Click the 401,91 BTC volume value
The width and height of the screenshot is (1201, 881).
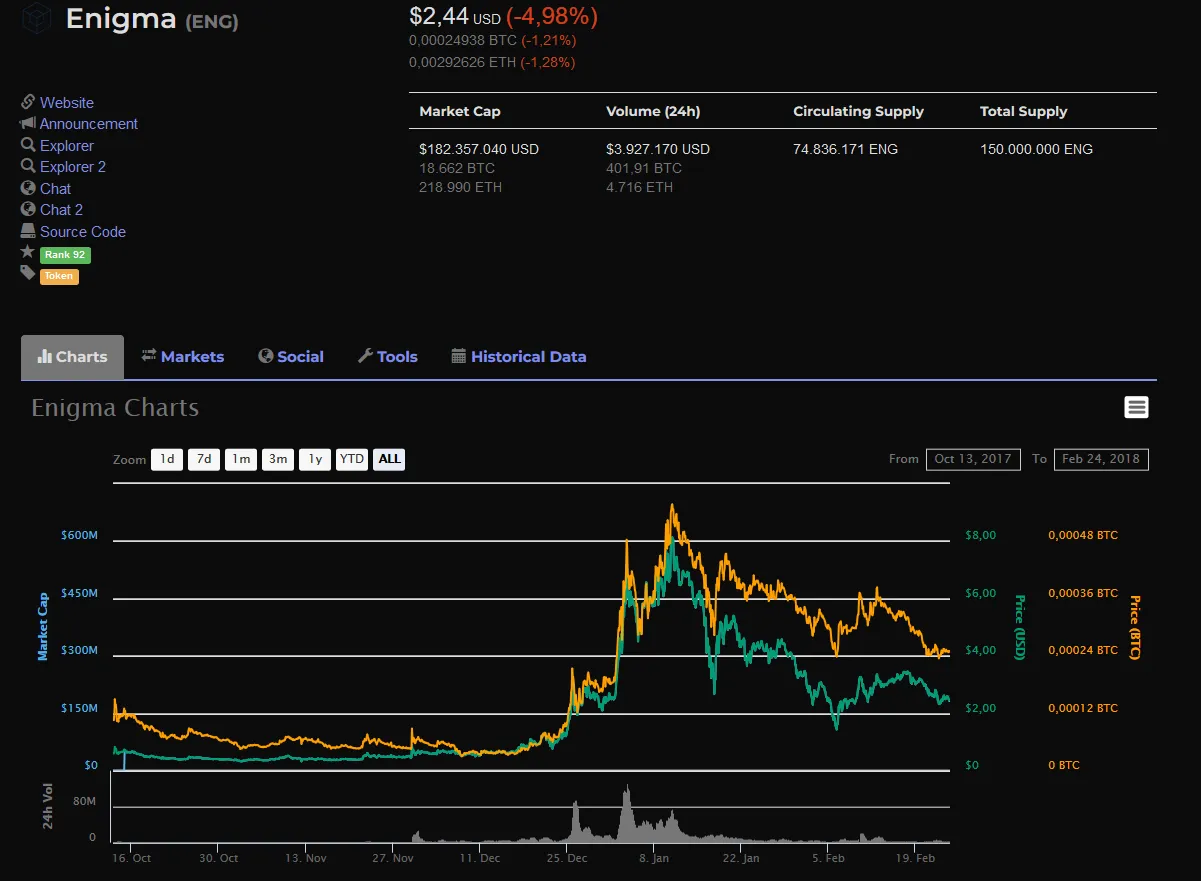pyautogui.click(x=644, y=168)
